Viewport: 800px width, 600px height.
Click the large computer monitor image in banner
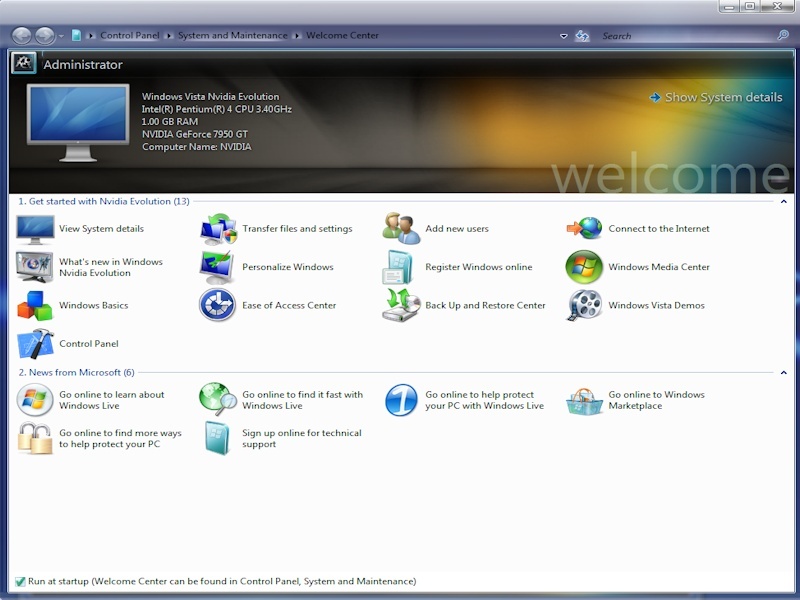coord(78,122)
